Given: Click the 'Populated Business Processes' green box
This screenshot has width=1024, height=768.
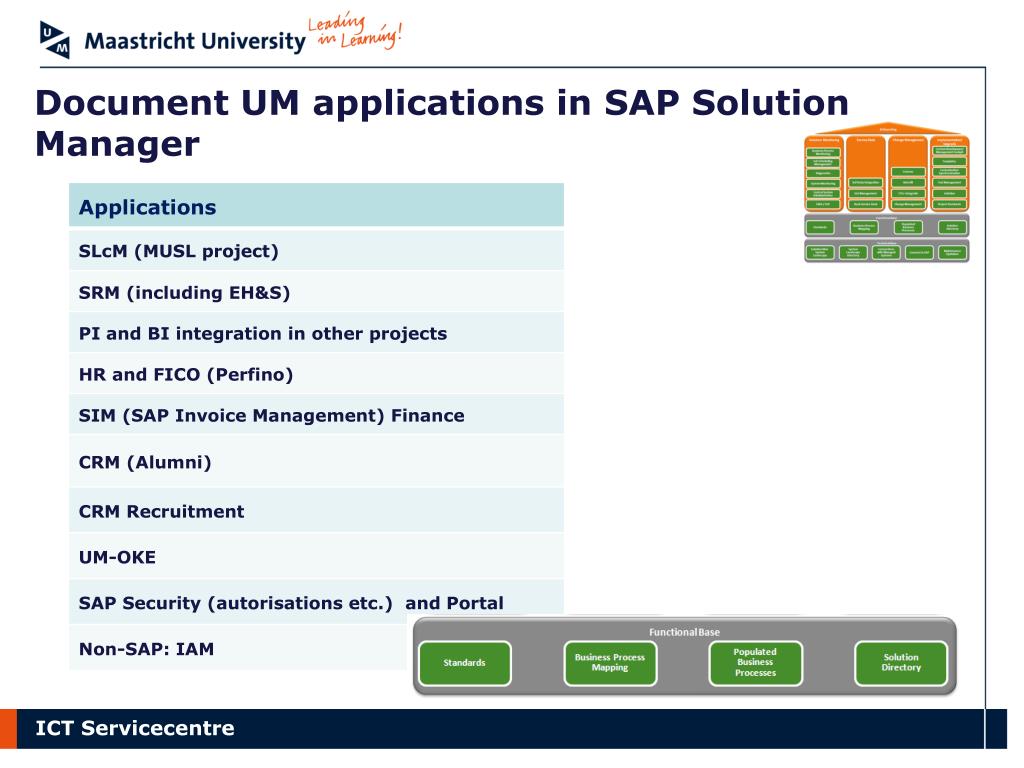Looking at the screenshot, I should tap(756, 663).
